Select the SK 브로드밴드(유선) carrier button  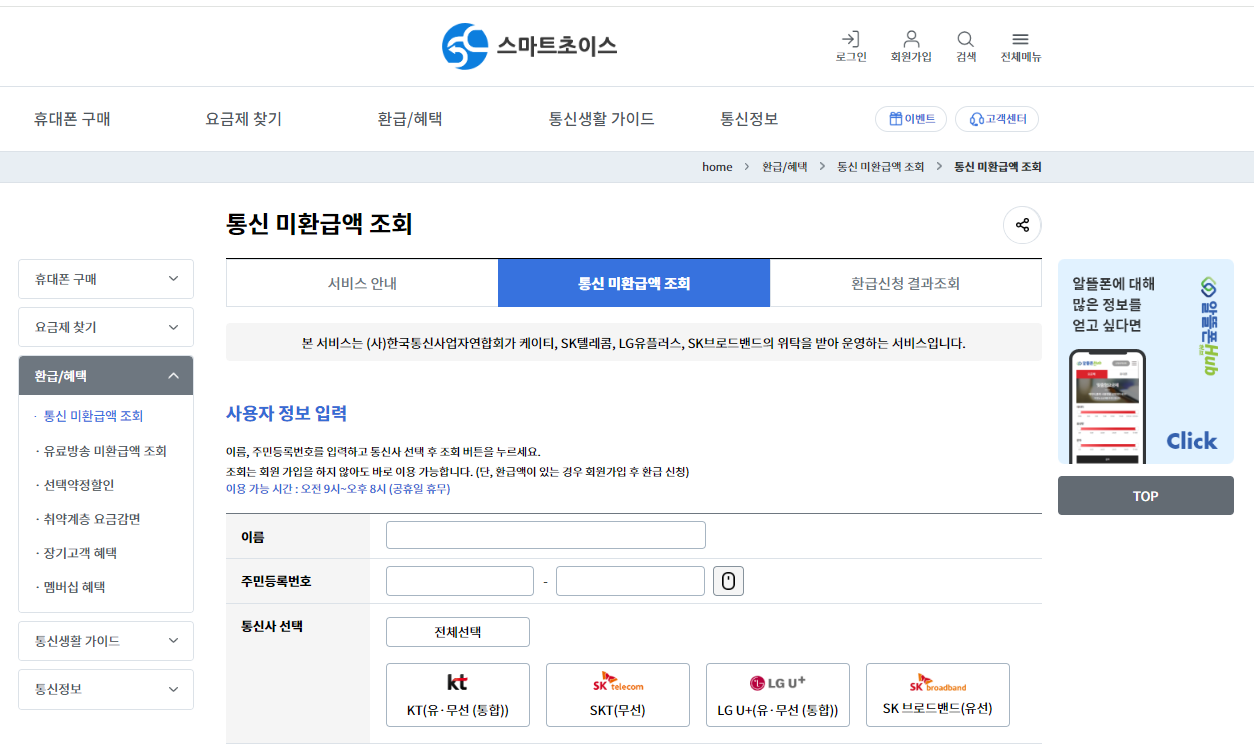(x=938, y=695)
